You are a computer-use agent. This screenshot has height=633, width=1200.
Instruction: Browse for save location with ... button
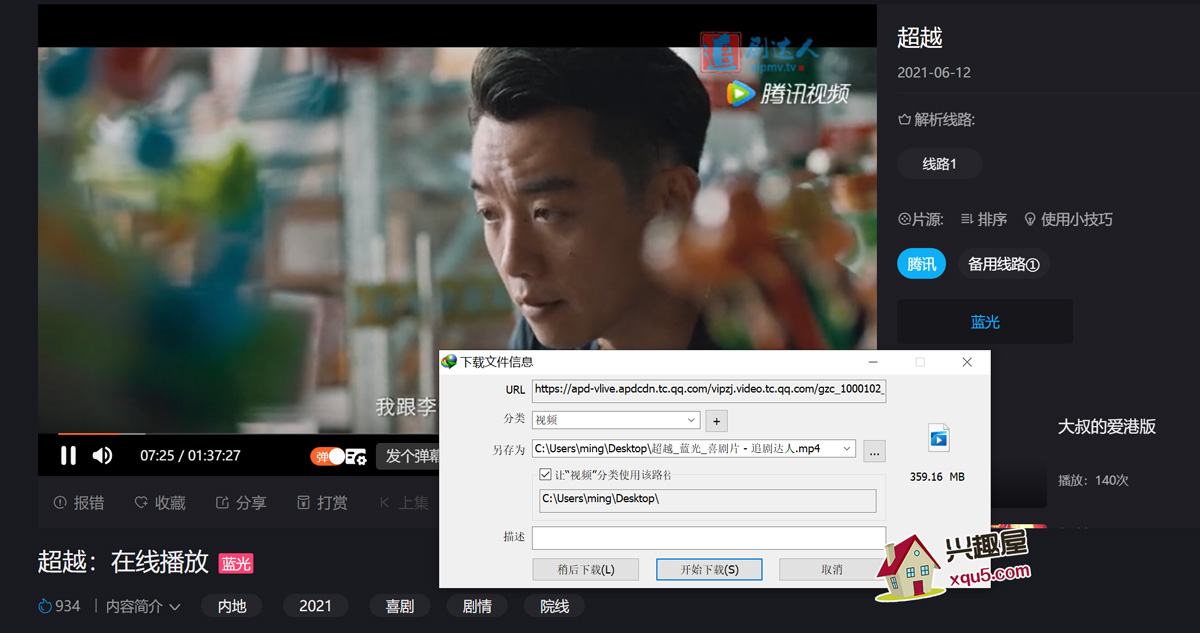coord(874,452)
